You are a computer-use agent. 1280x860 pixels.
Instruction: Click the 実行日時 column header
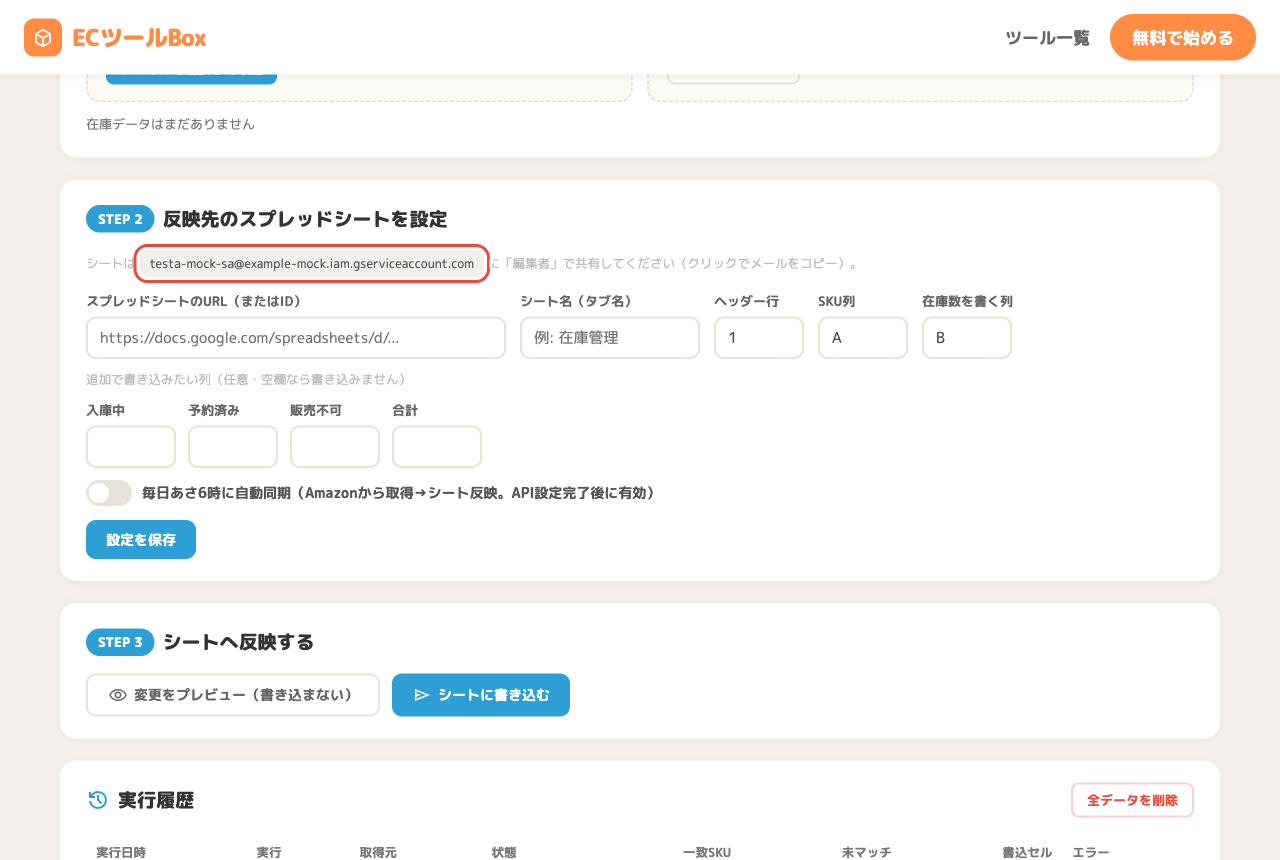[x=121, y=852]
